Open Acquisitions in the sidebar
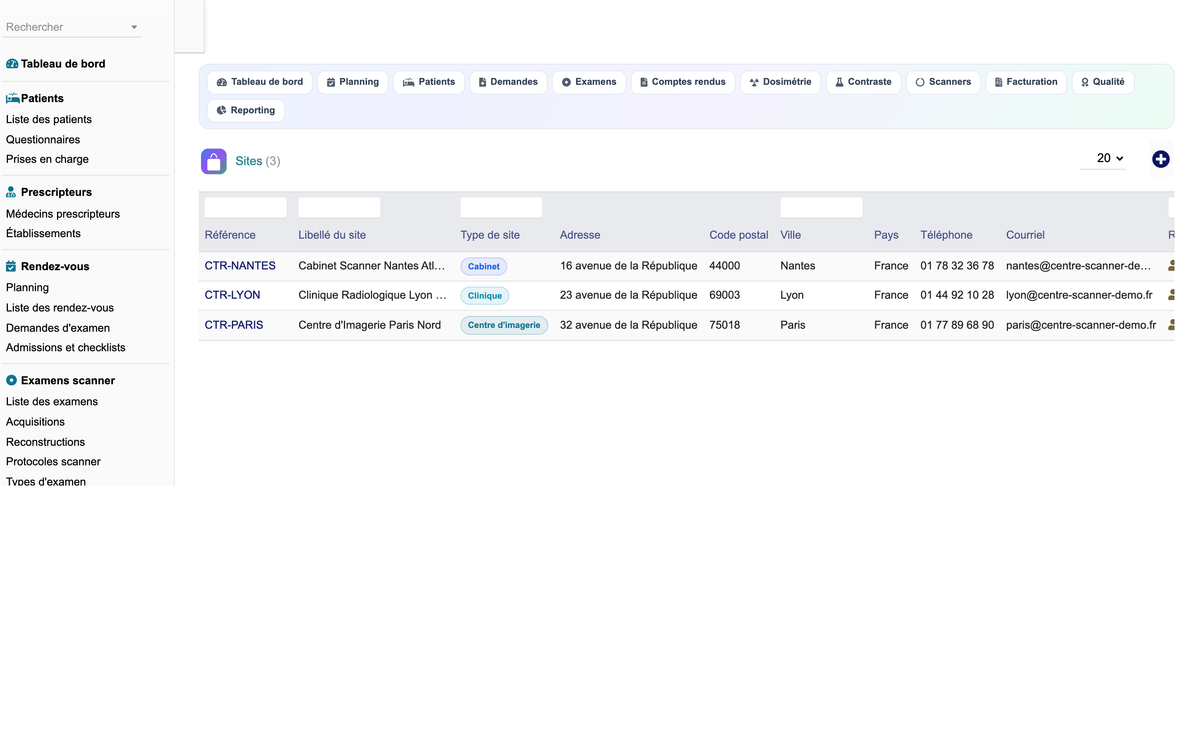This screenshot has height=743, width=1200. tap(35, 422)
